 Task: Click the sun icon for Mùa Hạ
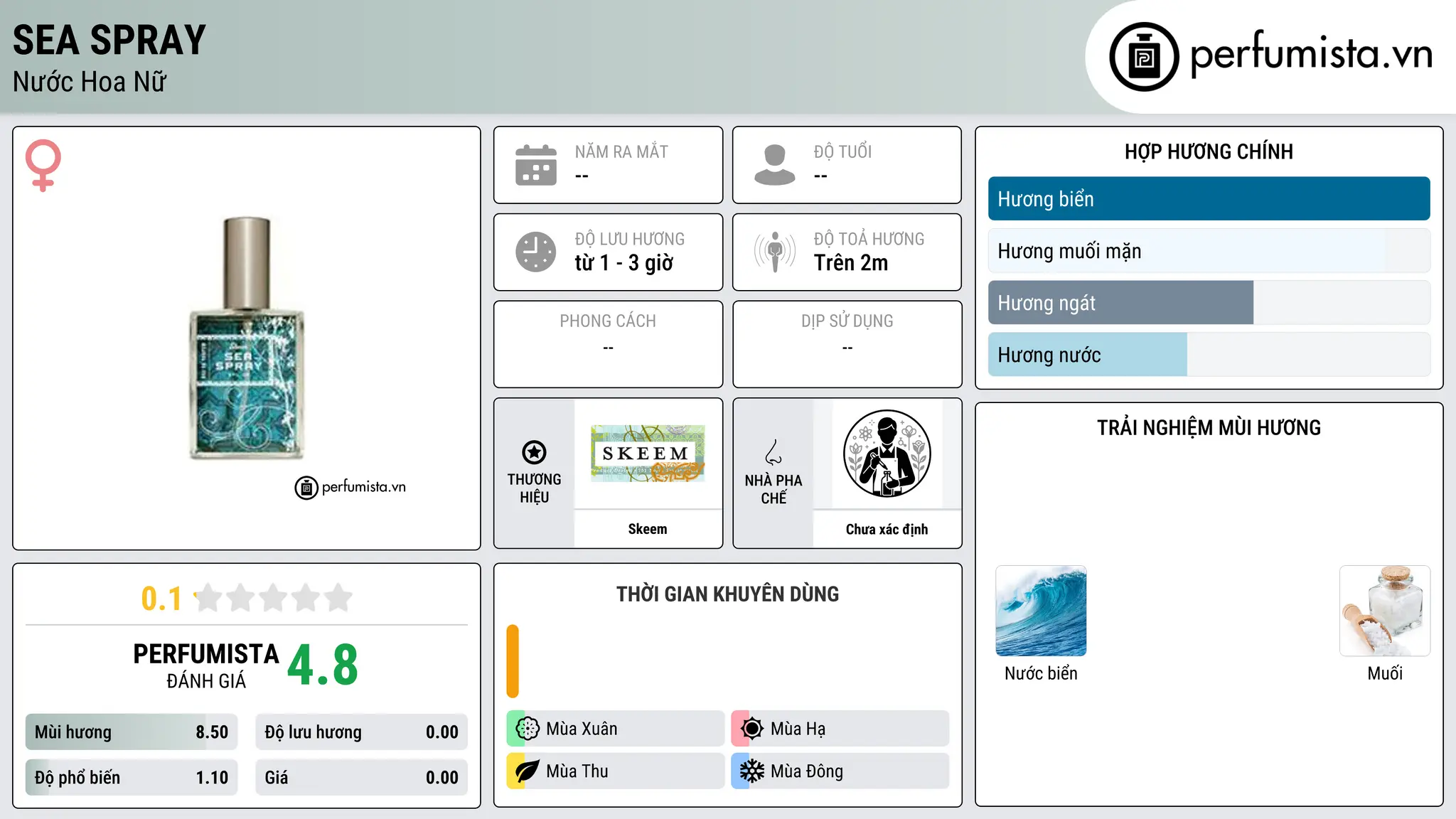click(x=752, y=729)
